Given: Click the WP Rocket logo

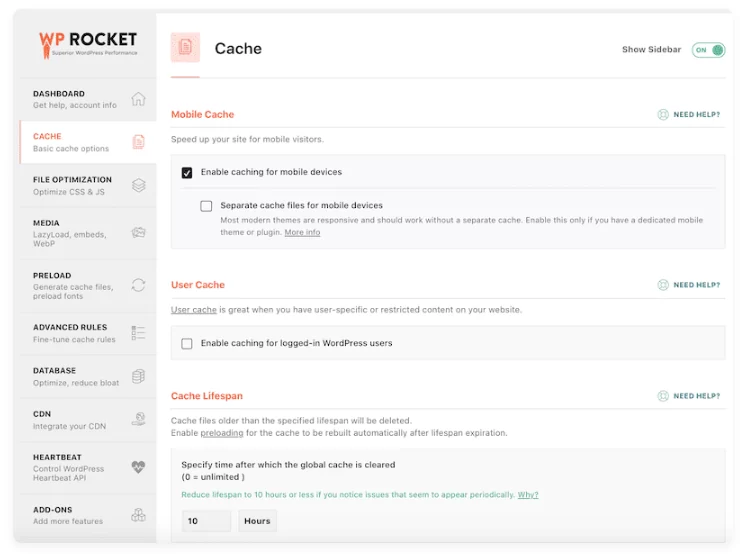Looking at the screenshot, I should click(x=88, y=44).
